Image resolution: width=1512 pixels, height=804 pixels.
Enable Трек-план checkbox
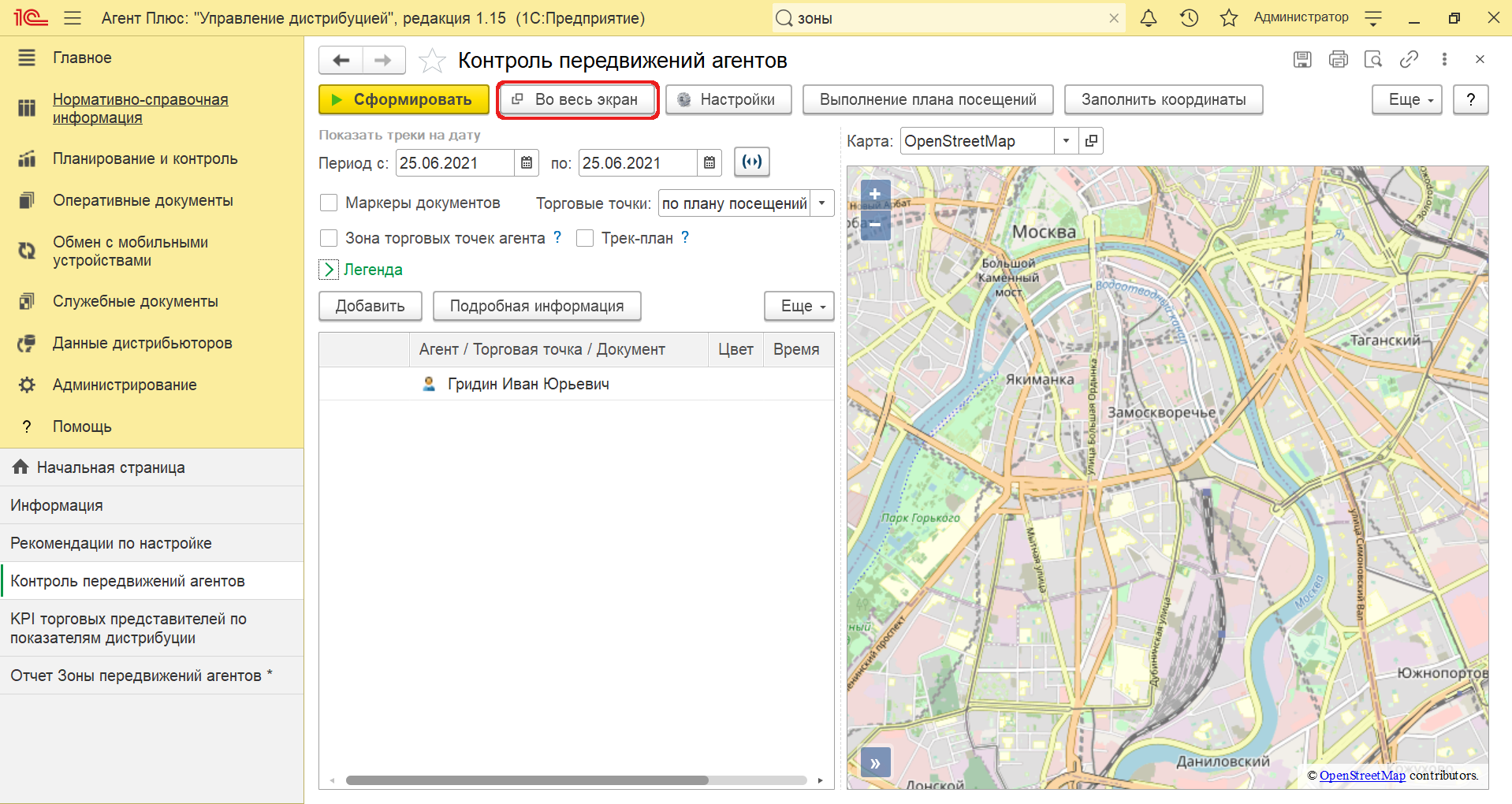pos(585,238)
